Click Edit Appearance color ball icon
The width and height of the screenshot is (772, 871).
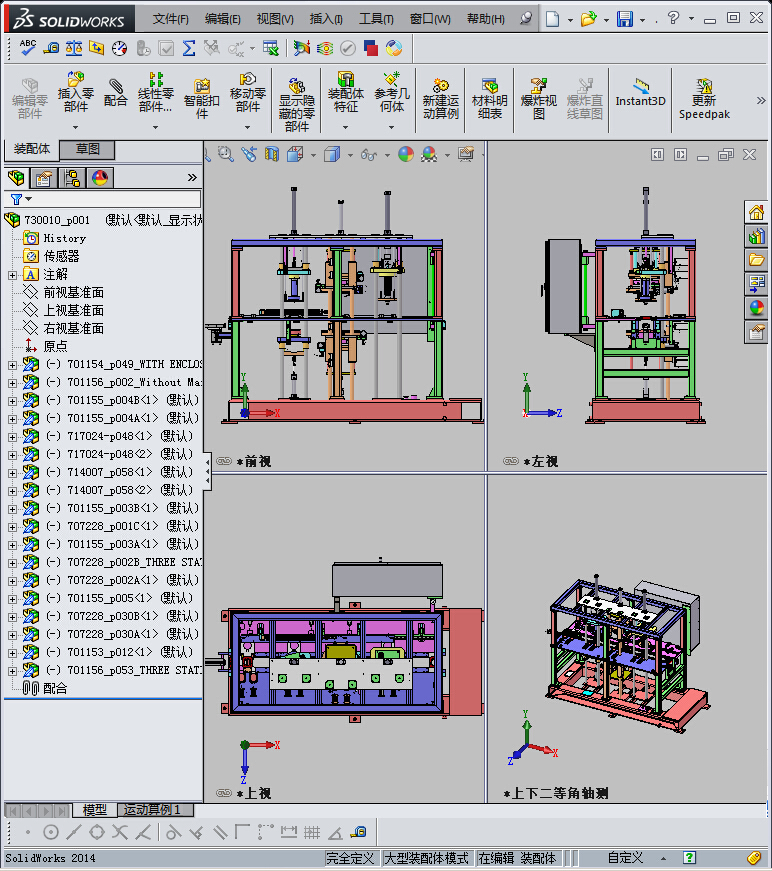click(406, 154)
